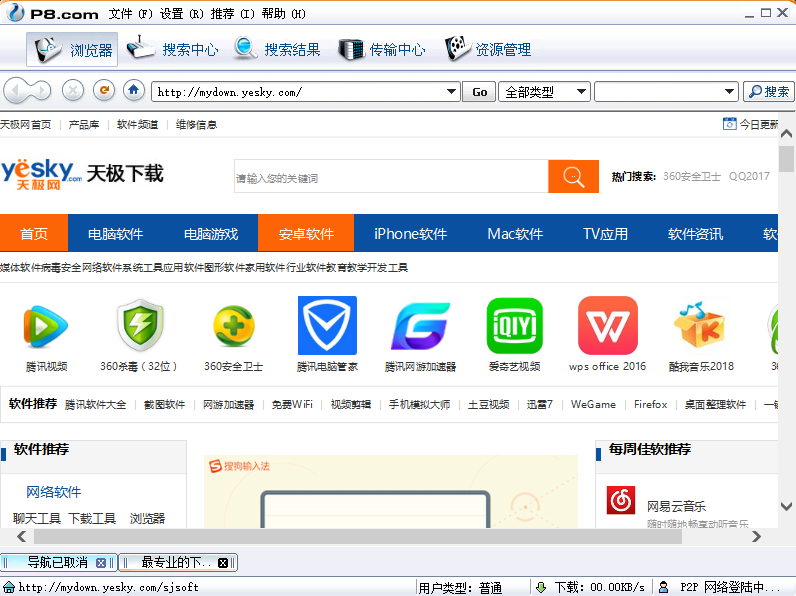Open the 软件频道 top link
This screenshot has height=596, width=796.
pyautogui.click(x=137, y=124)
